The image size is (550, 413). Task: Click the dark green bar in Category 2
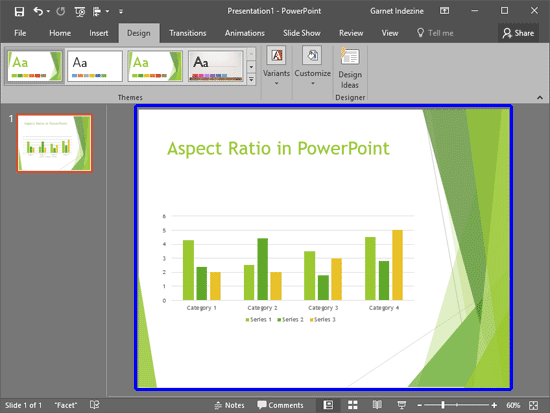pos(262,269)
